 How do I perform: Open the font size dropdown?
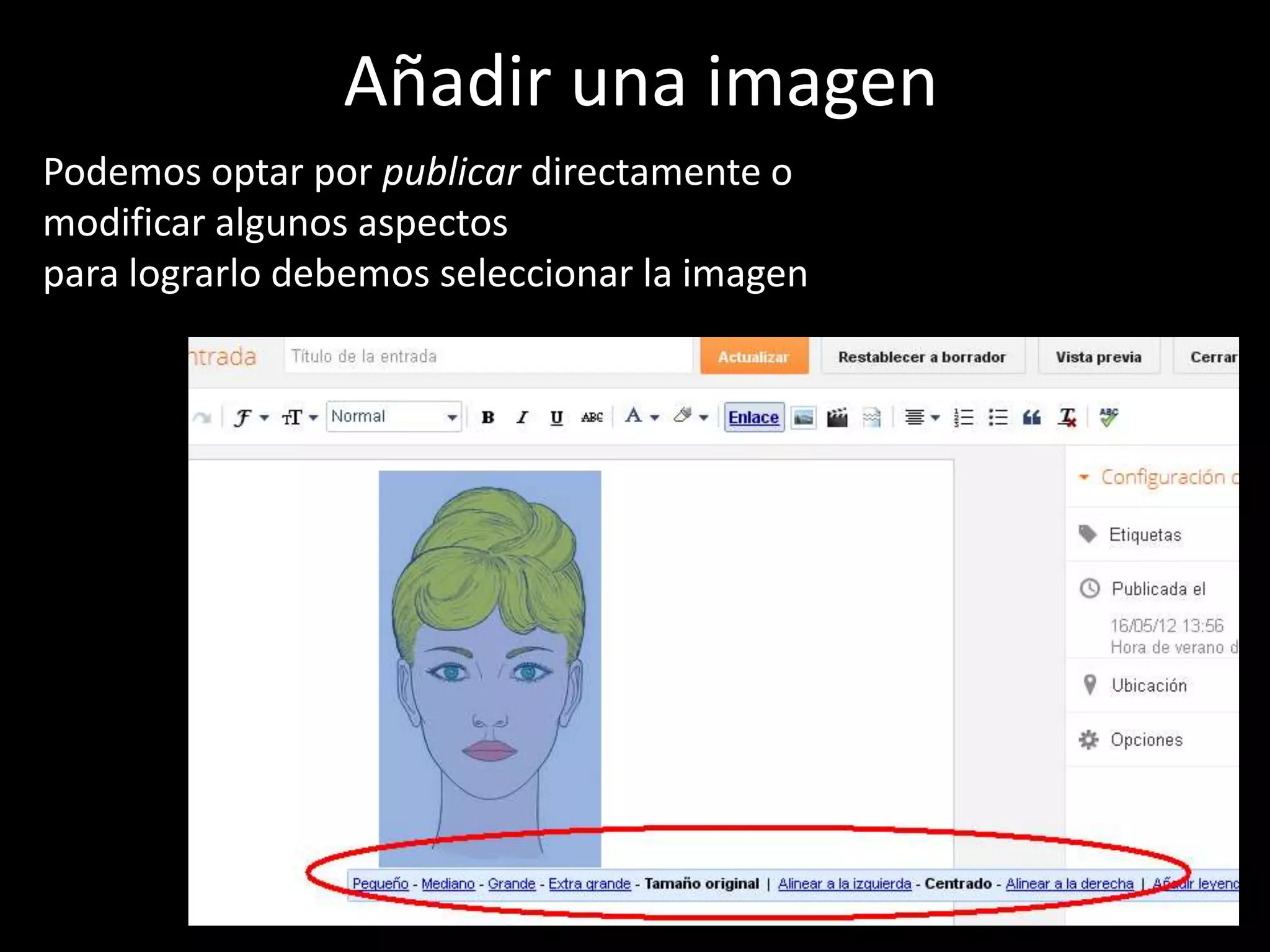(300, 417)
